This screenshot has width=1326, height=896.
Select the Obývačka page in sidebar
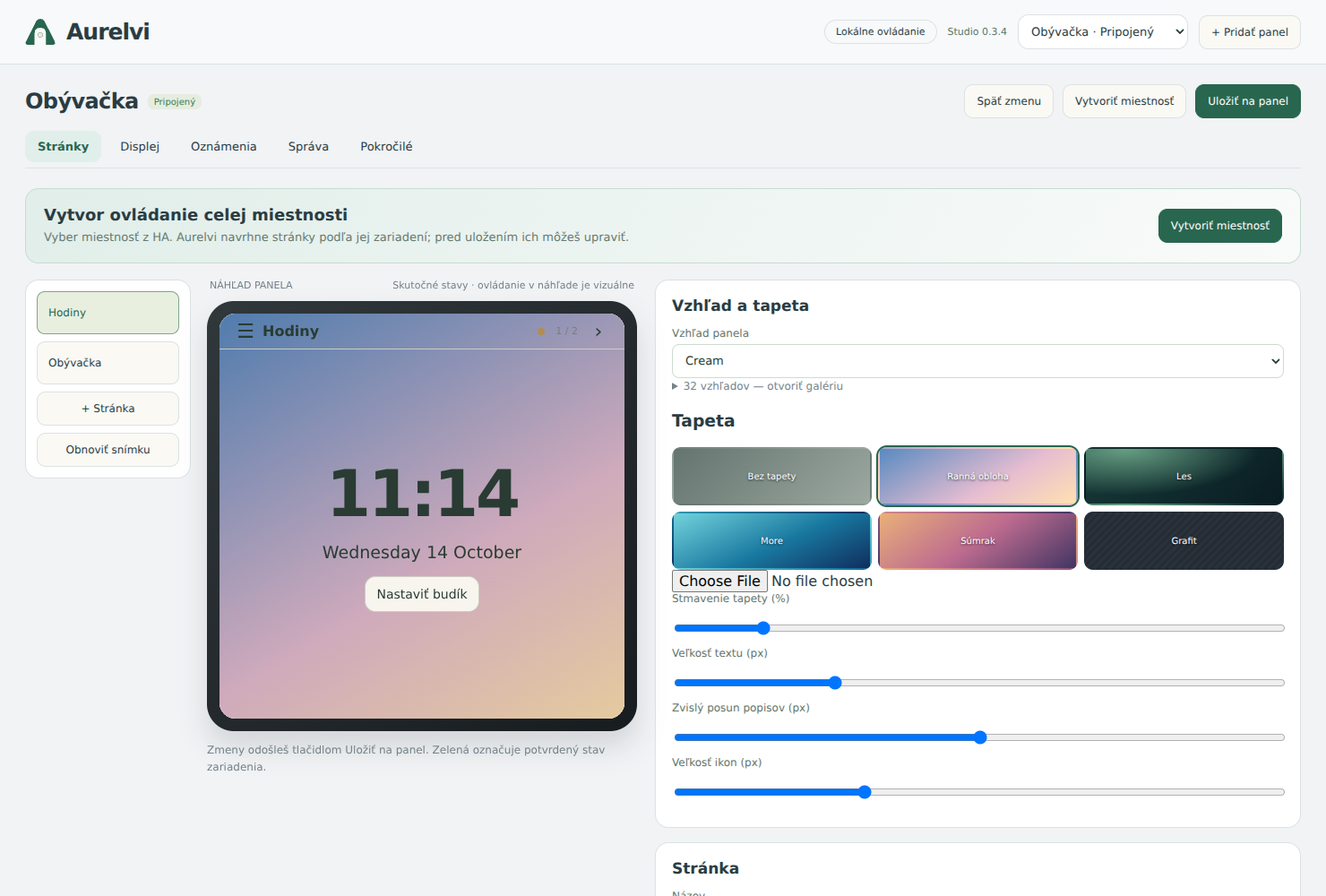click(x=108, y=363)
